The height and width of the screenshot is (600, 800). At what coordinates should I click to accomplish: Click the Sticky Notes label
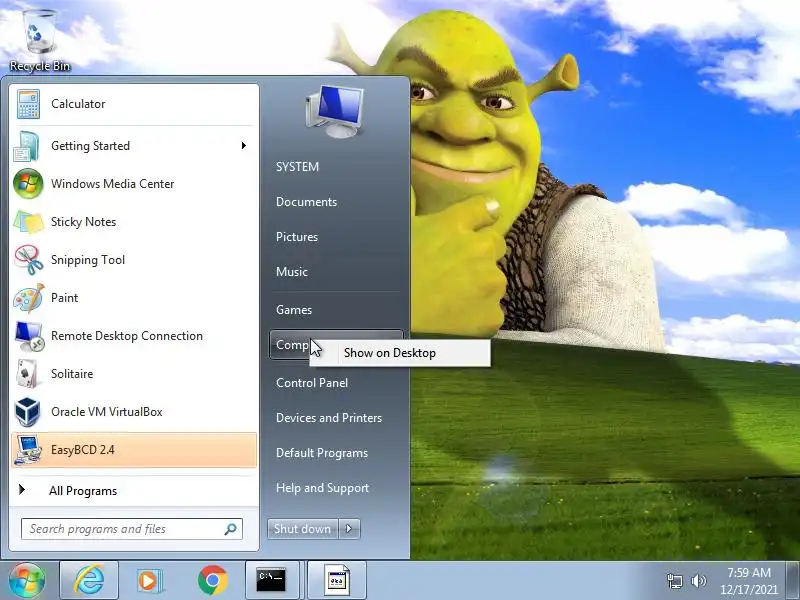pos(83,222)
